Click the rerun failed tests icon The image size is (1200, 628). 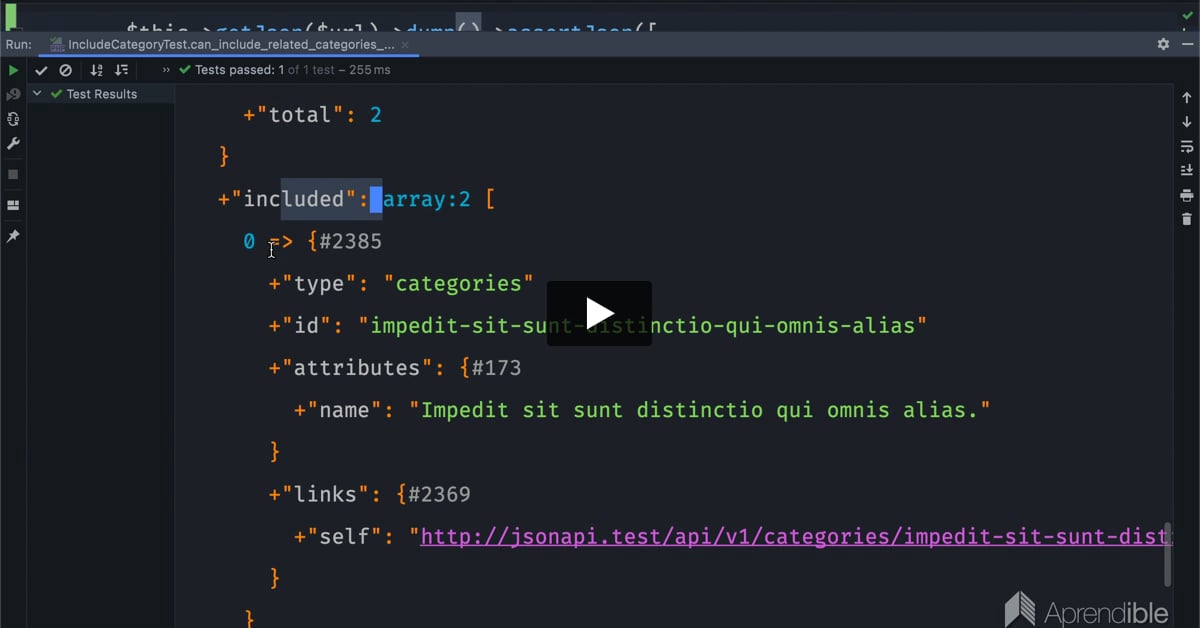click(x=13, y=94)
